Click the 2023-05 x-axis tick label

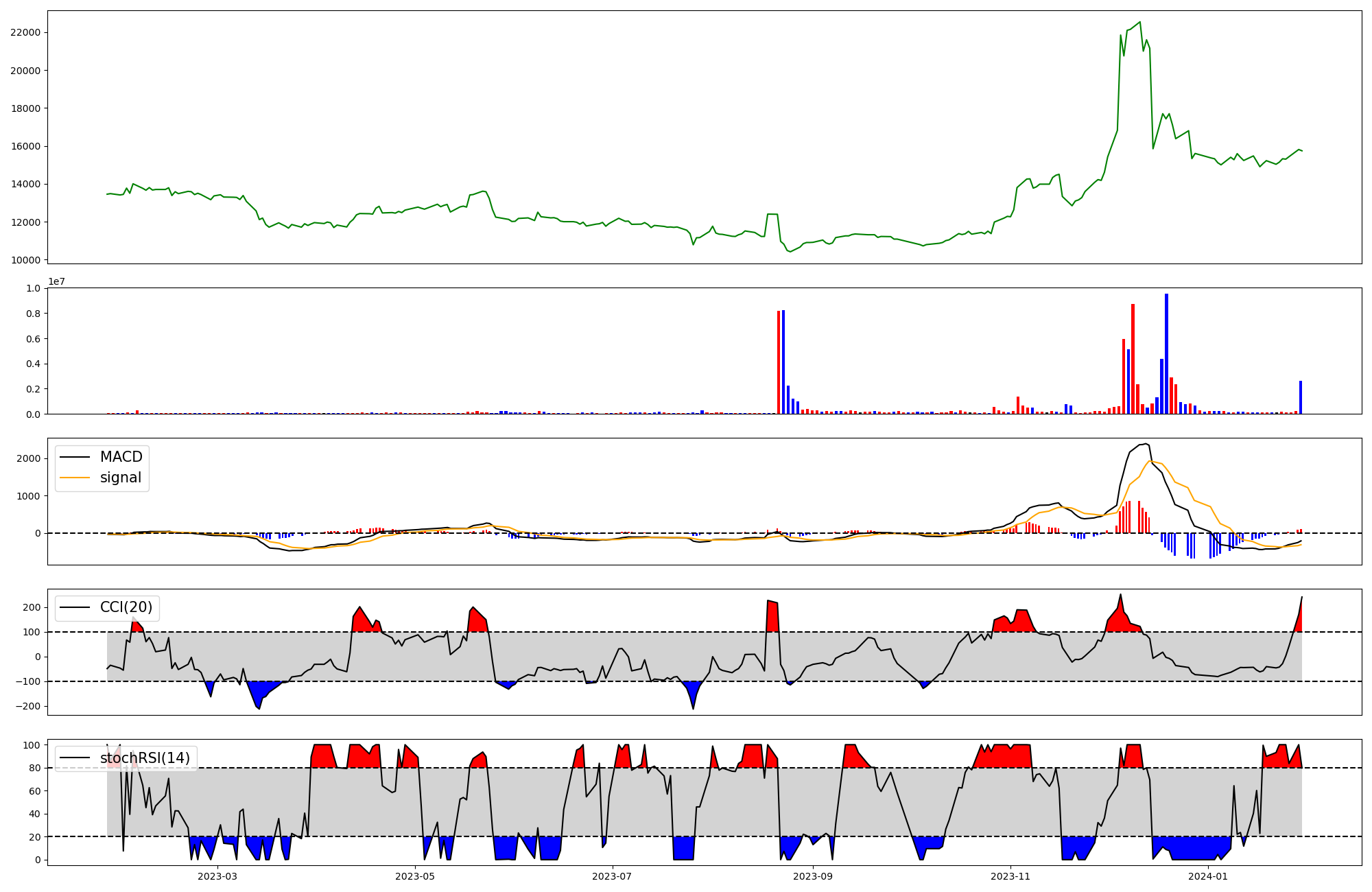[x=415, y=876]
